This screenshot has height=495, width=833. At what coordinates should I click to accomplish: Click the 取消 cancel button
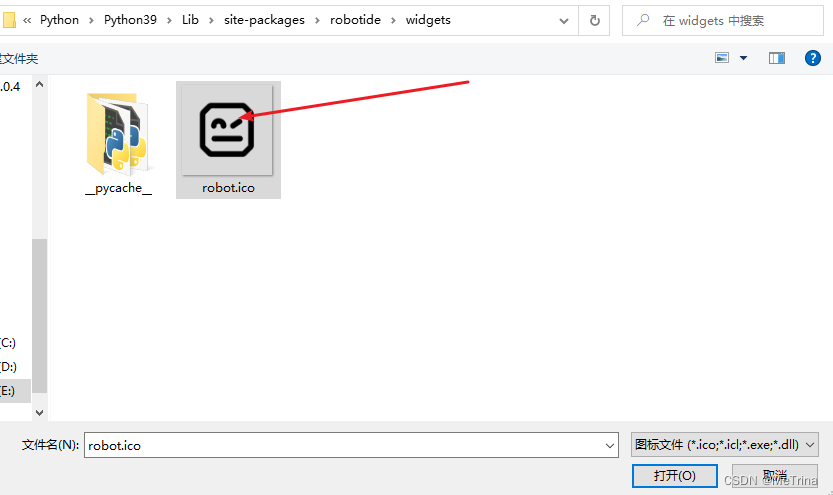775,475
